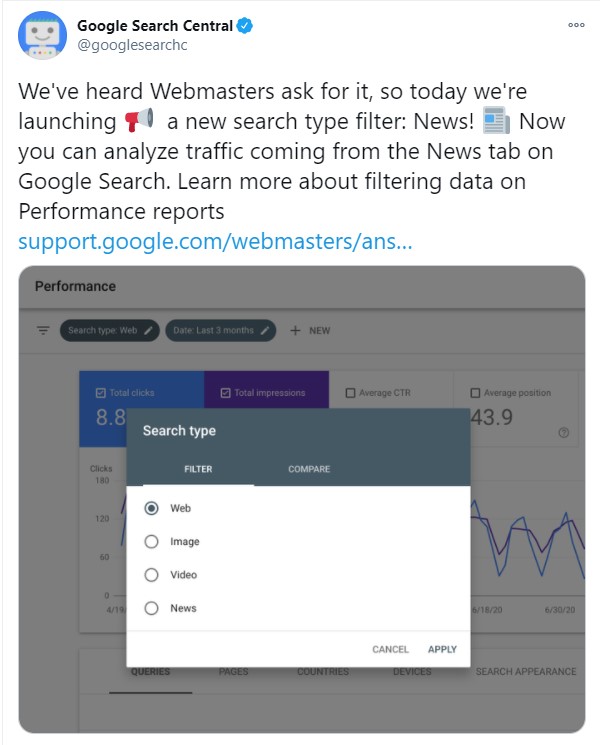Select the Web radio button
600x745 pixels.
pyautogui.click(x=151, y=508)
